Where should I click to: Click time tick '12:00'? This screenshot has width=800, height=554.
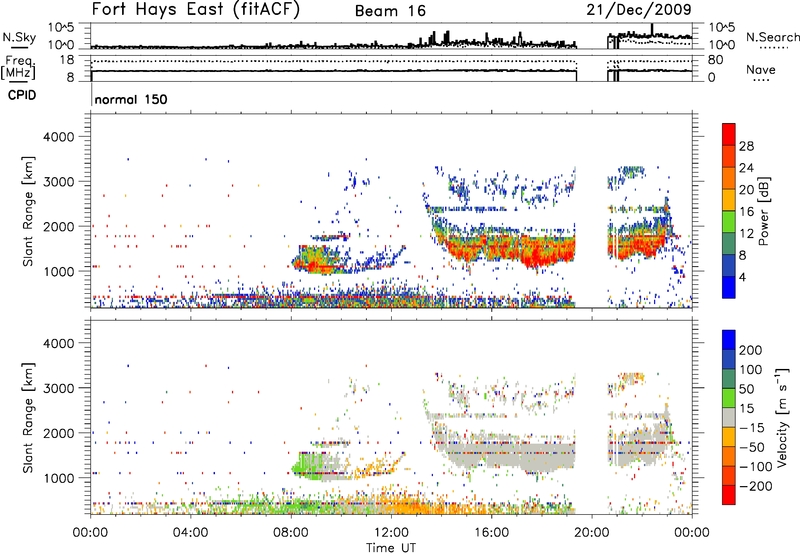(391, 532)
